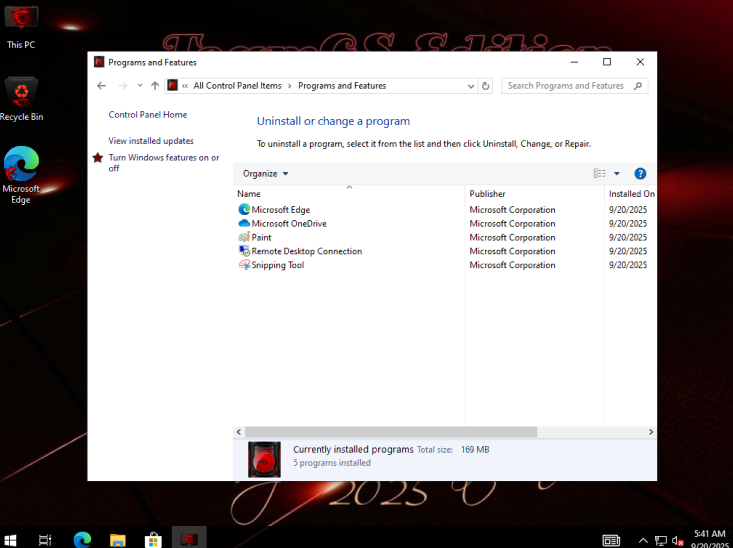Change view with the view icon
The height and width of the screenshot is (548, 733).
[x=599, y=173]
